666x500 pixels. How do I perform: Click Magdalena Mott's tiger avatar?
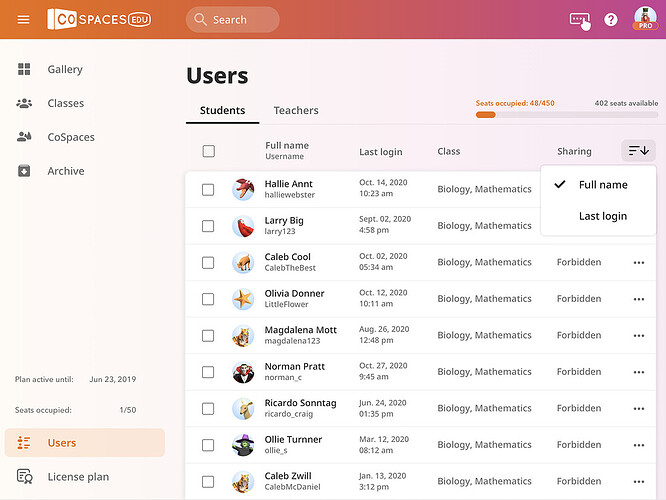243,336
